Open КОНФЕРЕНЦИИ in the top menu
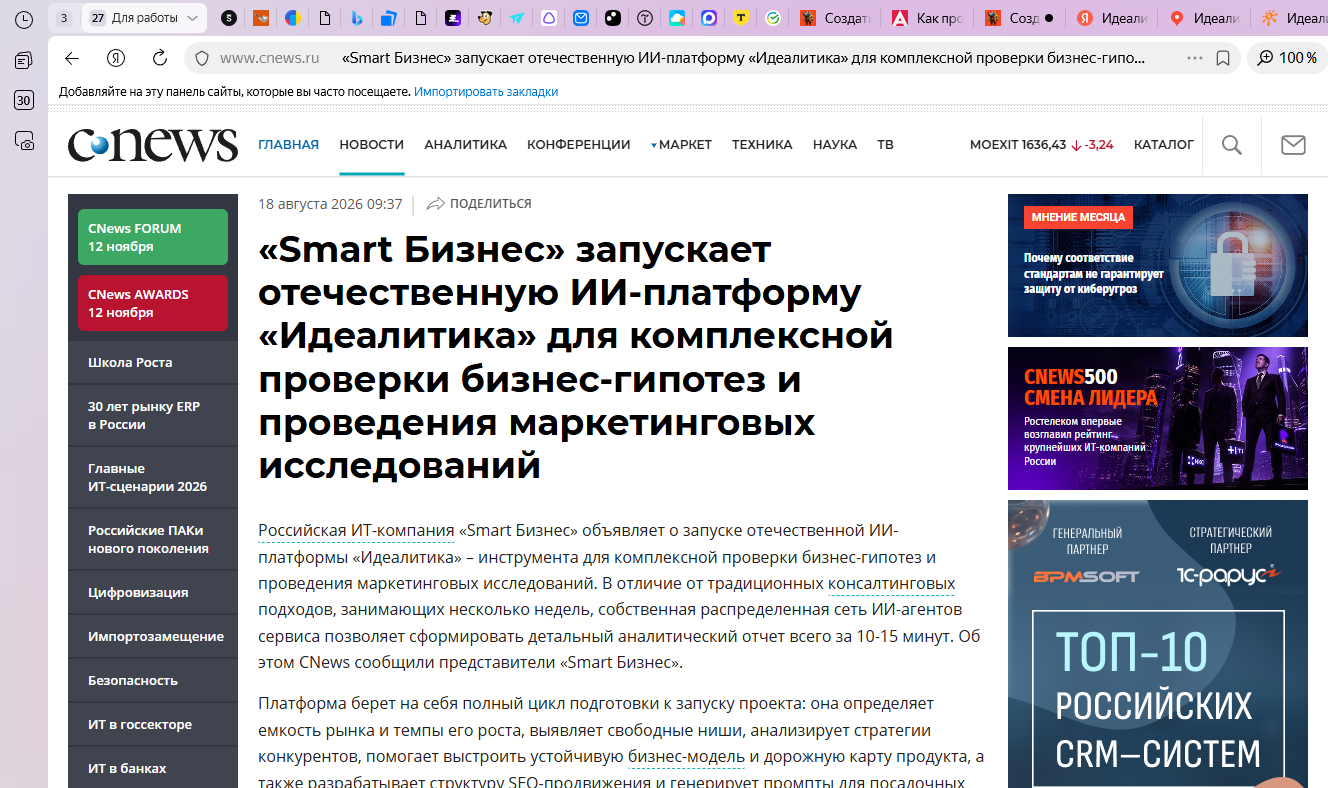The height and width of the screenshot is (788, 1328). point(578,145)
